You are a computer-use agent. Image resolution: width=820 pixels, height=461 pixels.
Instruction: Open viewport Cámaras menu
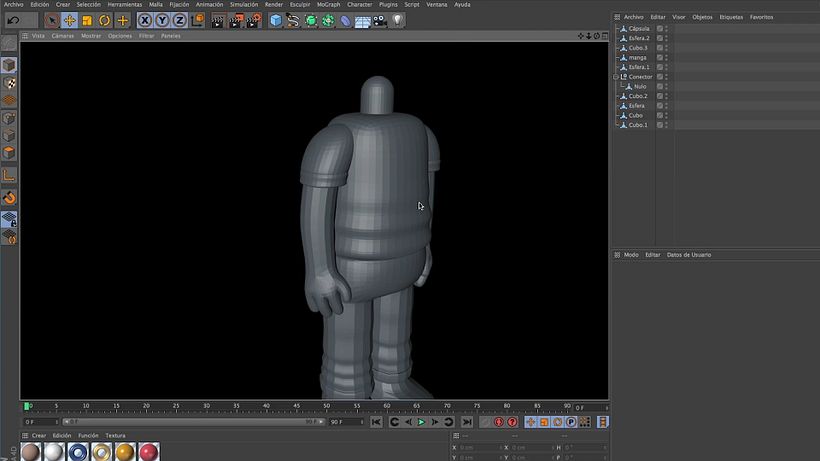(x=63, y=36)
